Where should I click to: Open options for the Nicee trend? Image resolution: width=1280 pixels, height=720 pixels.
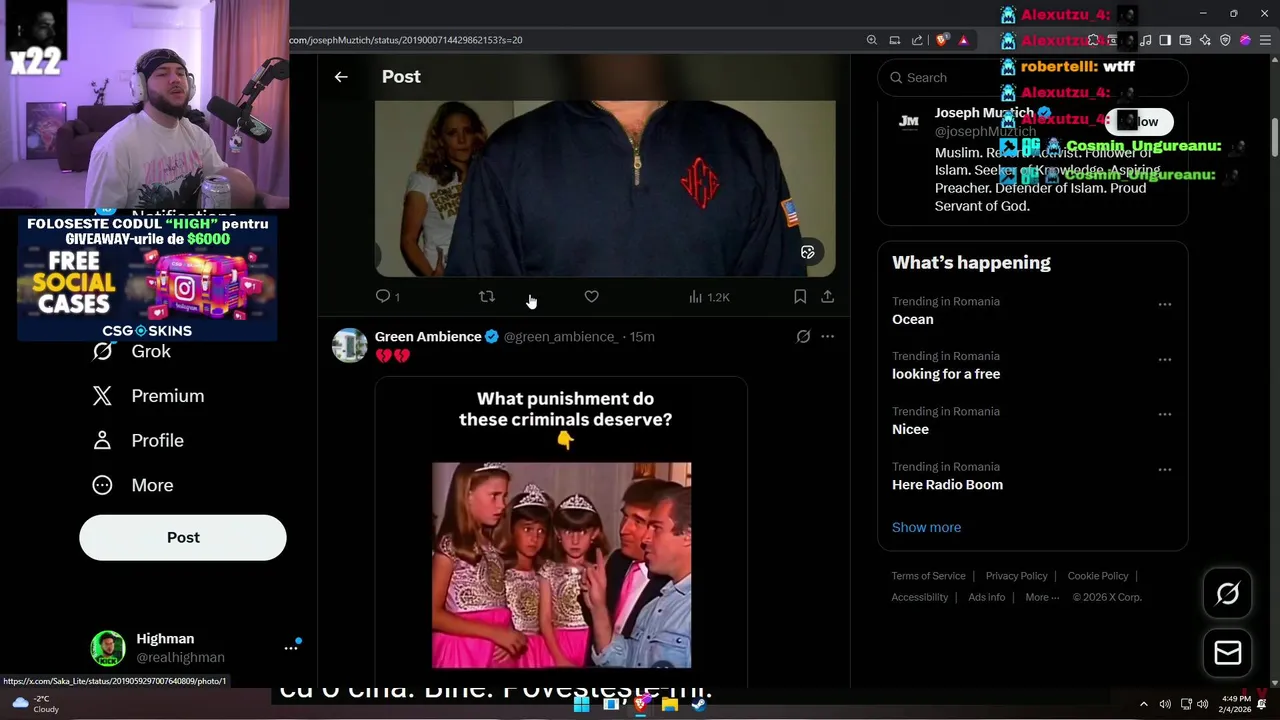tap(1165, 414)
